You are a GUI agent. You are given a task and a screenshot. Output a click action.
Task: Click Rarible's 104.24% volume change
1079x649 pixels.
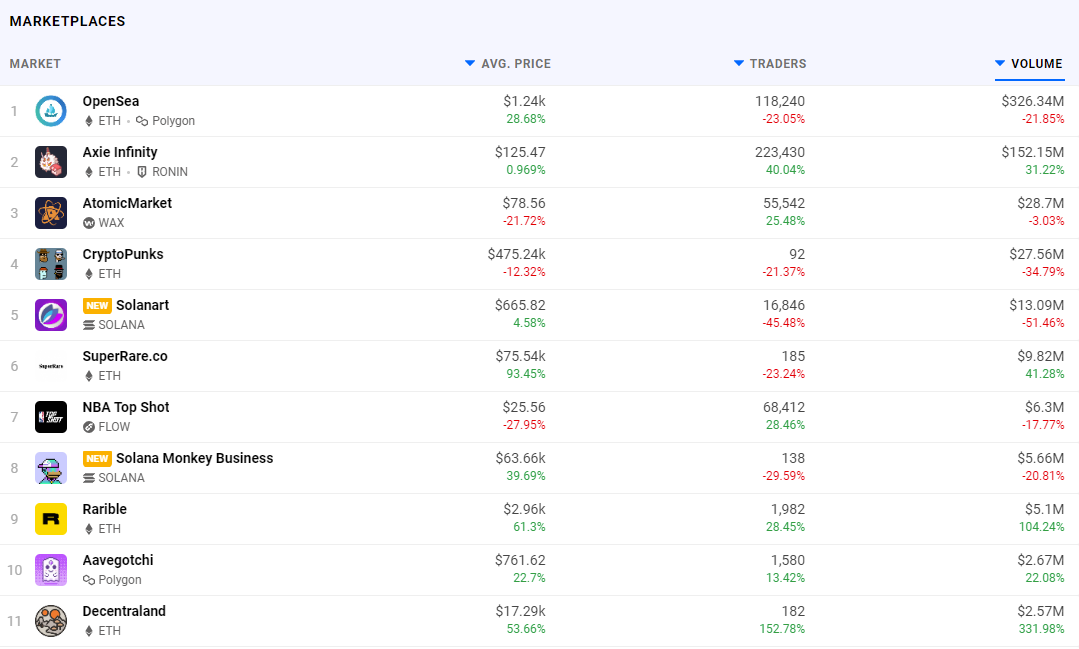(x=1041, y=526)
